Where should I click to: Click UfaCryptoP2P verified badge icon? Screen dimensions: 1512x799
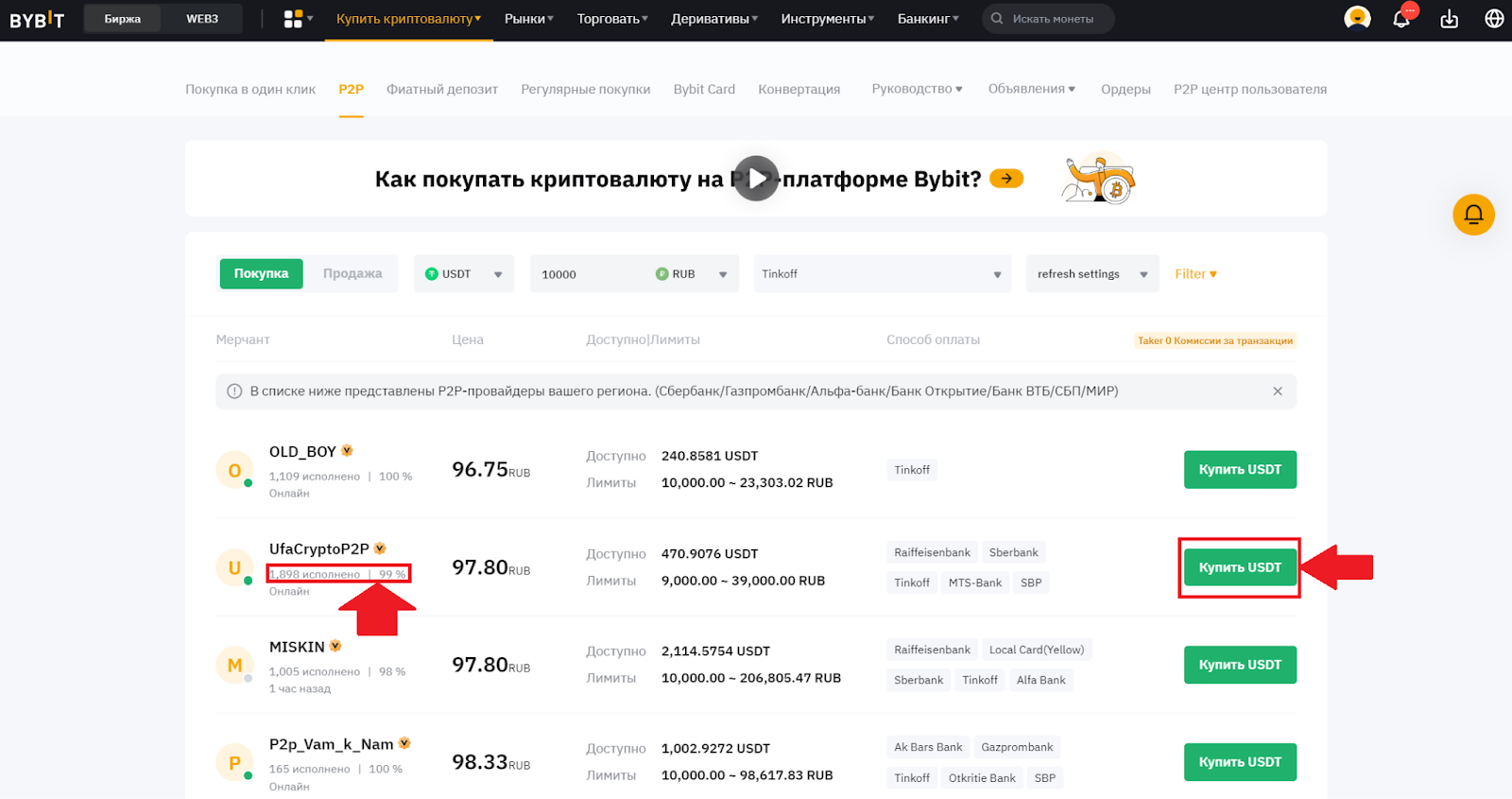[x=380, y=548]
